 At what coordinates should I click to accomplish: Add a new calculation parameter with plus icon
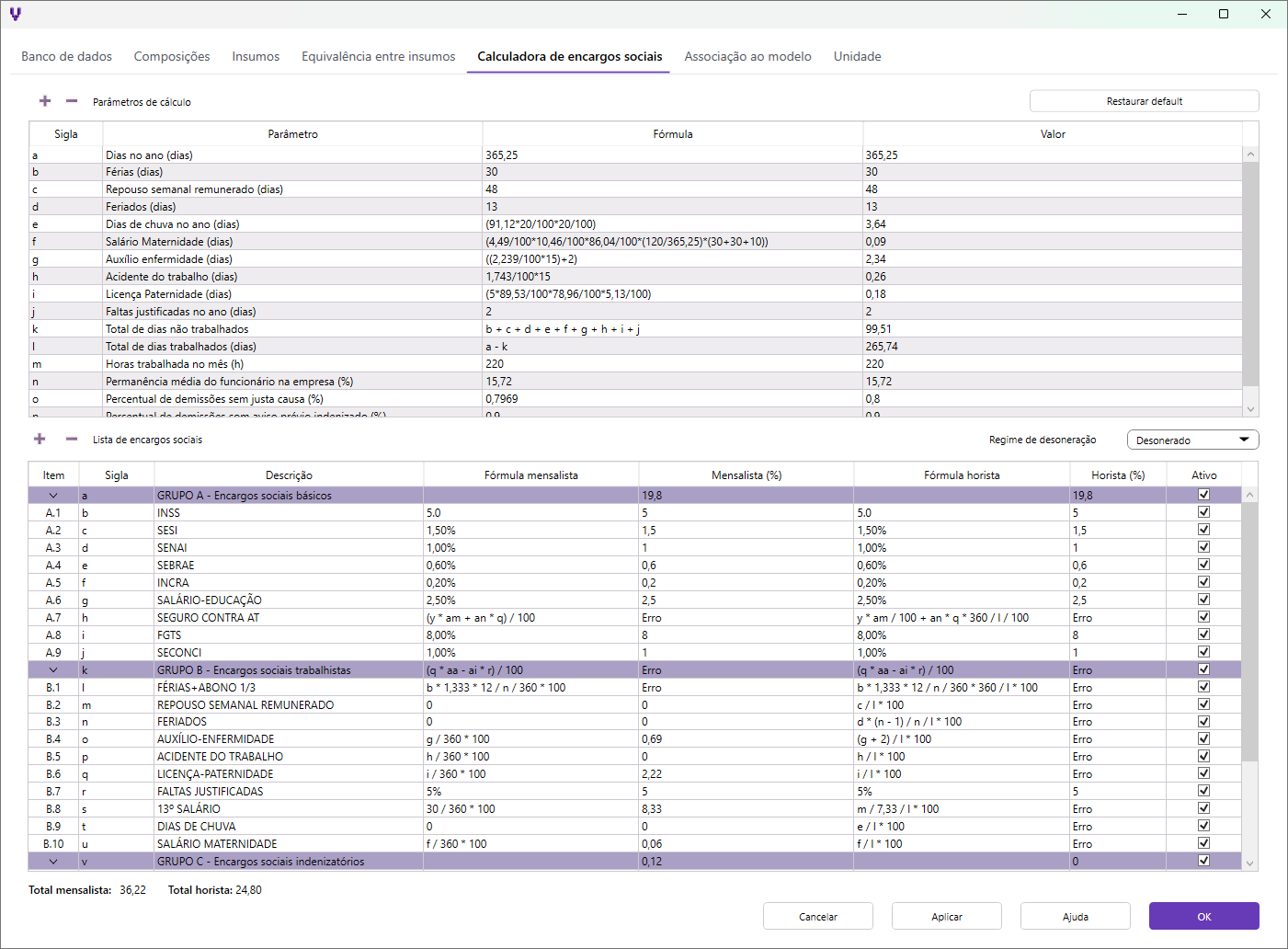tap(45, 101)
